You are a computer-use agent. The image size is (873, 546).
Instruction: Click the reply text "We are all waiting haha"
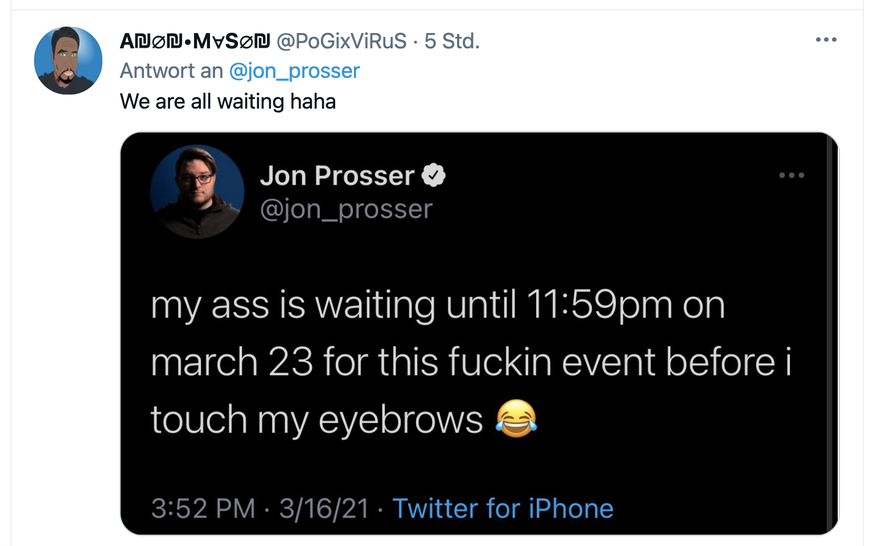(x=228, y=102)
